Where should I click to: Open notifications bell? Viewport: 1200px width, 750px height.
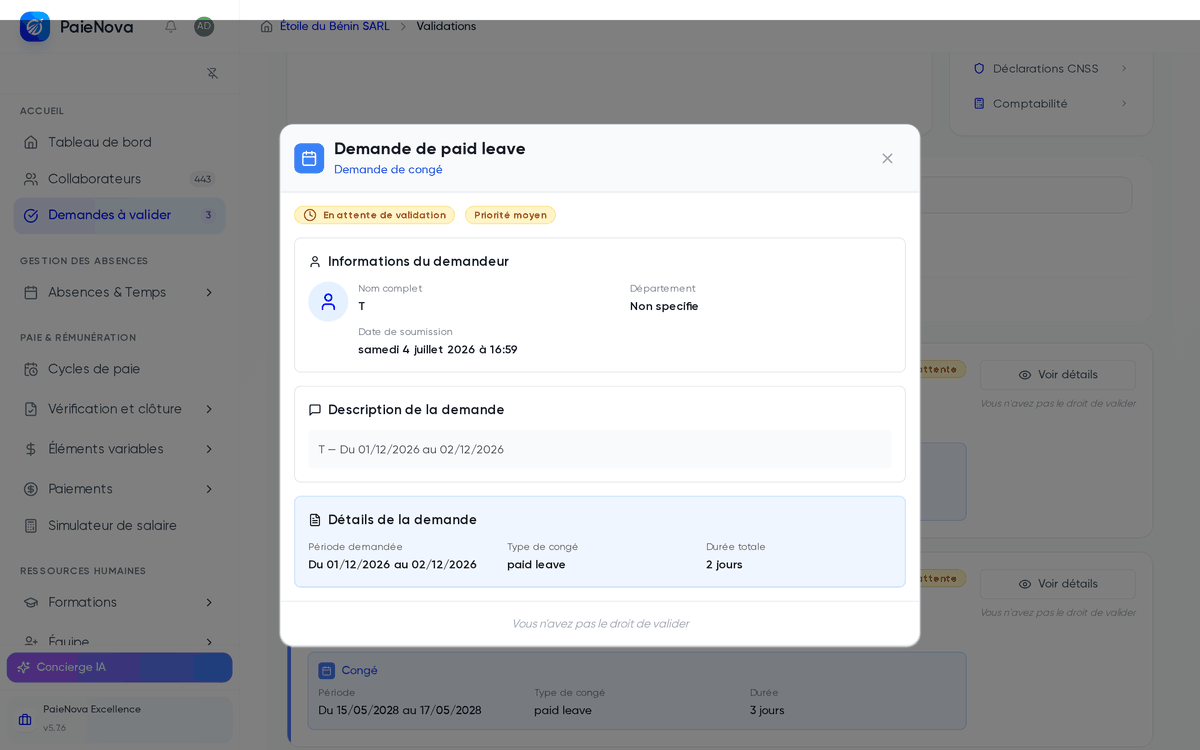pyautogui.click(x=171, y=27)
